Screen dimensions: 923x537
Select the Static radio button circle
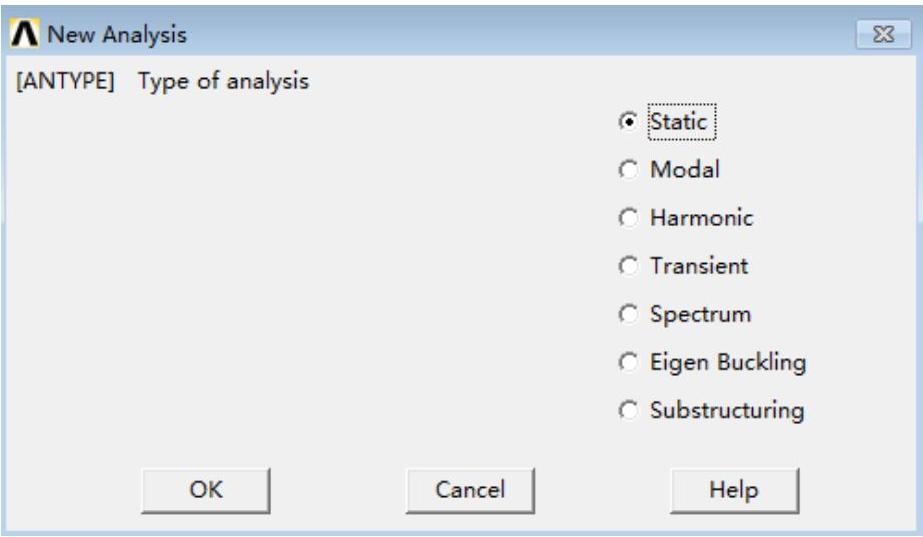[x=629, y=122]
